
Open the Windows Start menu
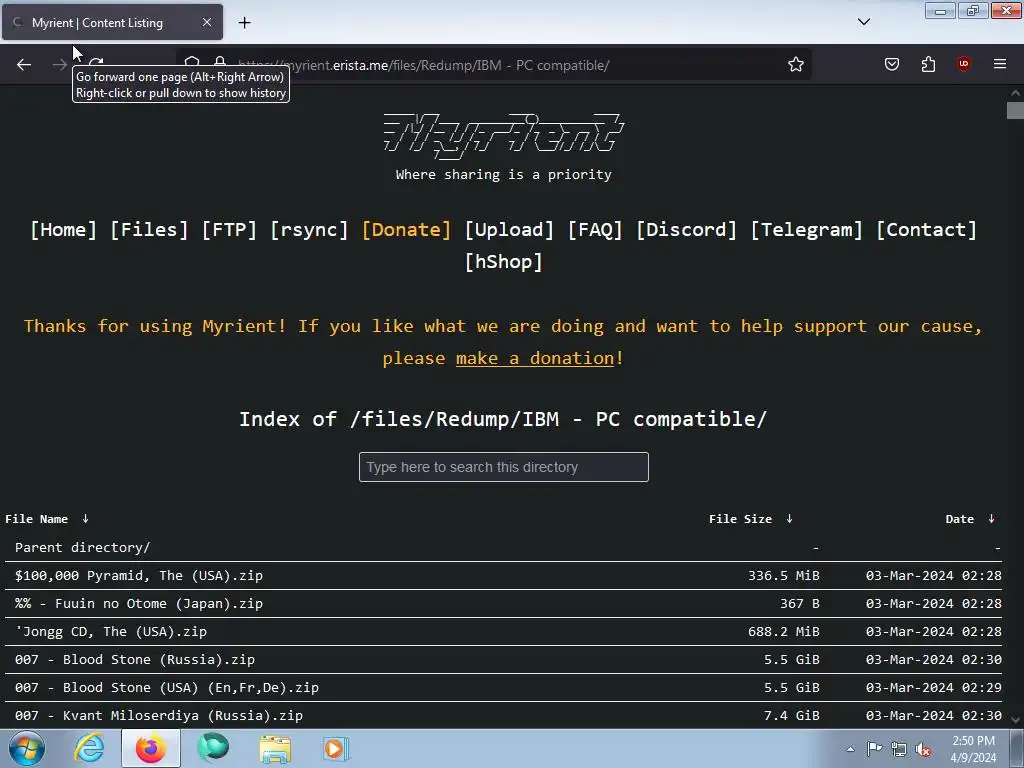(x=26, y=748)
